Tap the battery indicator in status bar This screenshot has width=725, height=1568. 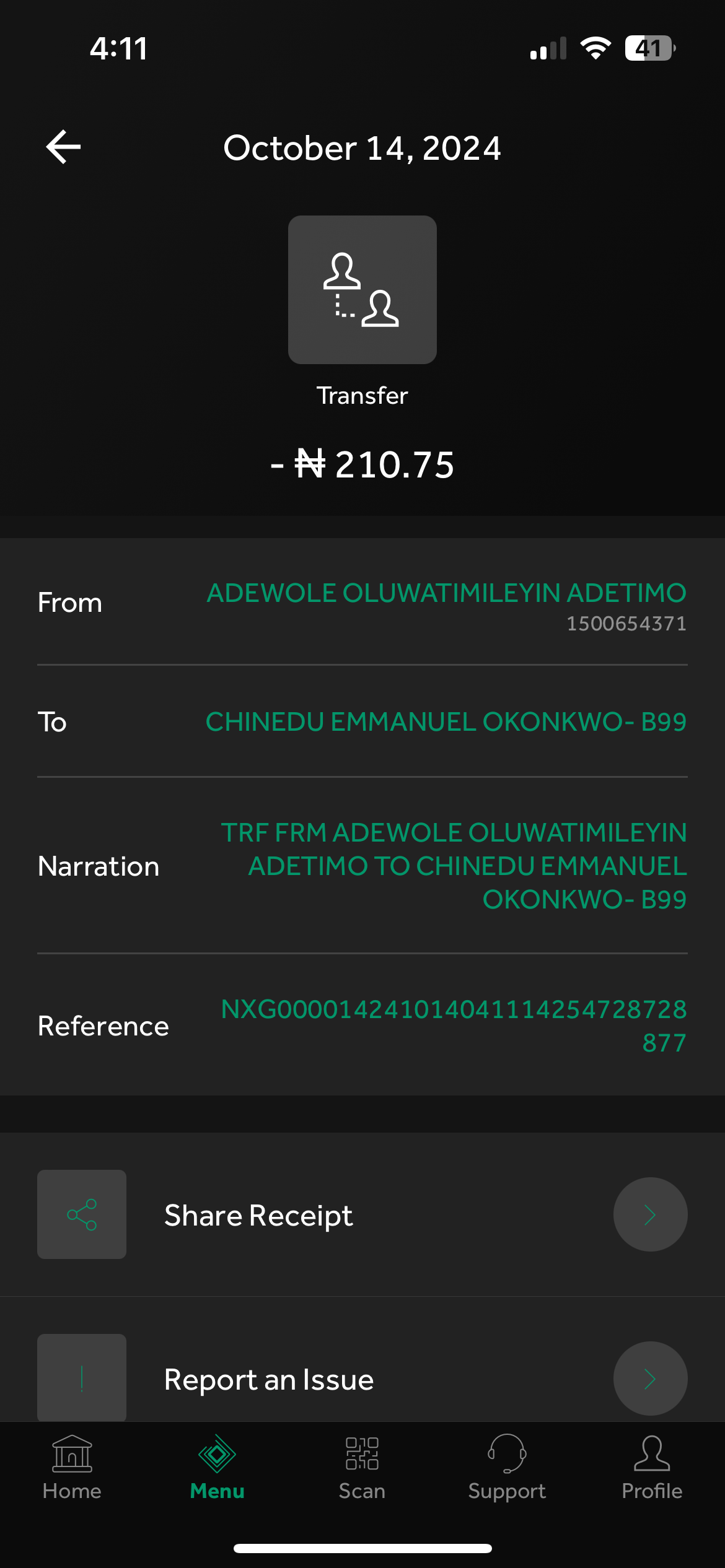649,48
